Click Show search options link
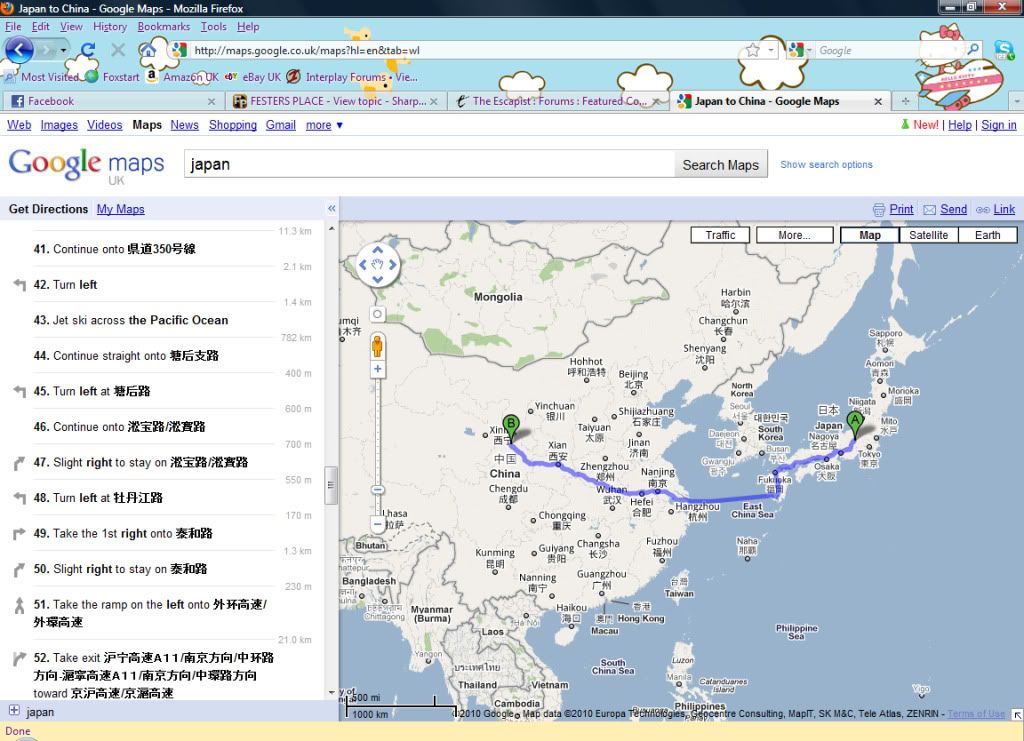Viewport: 1024px width, 741px height. coord(826,165)
